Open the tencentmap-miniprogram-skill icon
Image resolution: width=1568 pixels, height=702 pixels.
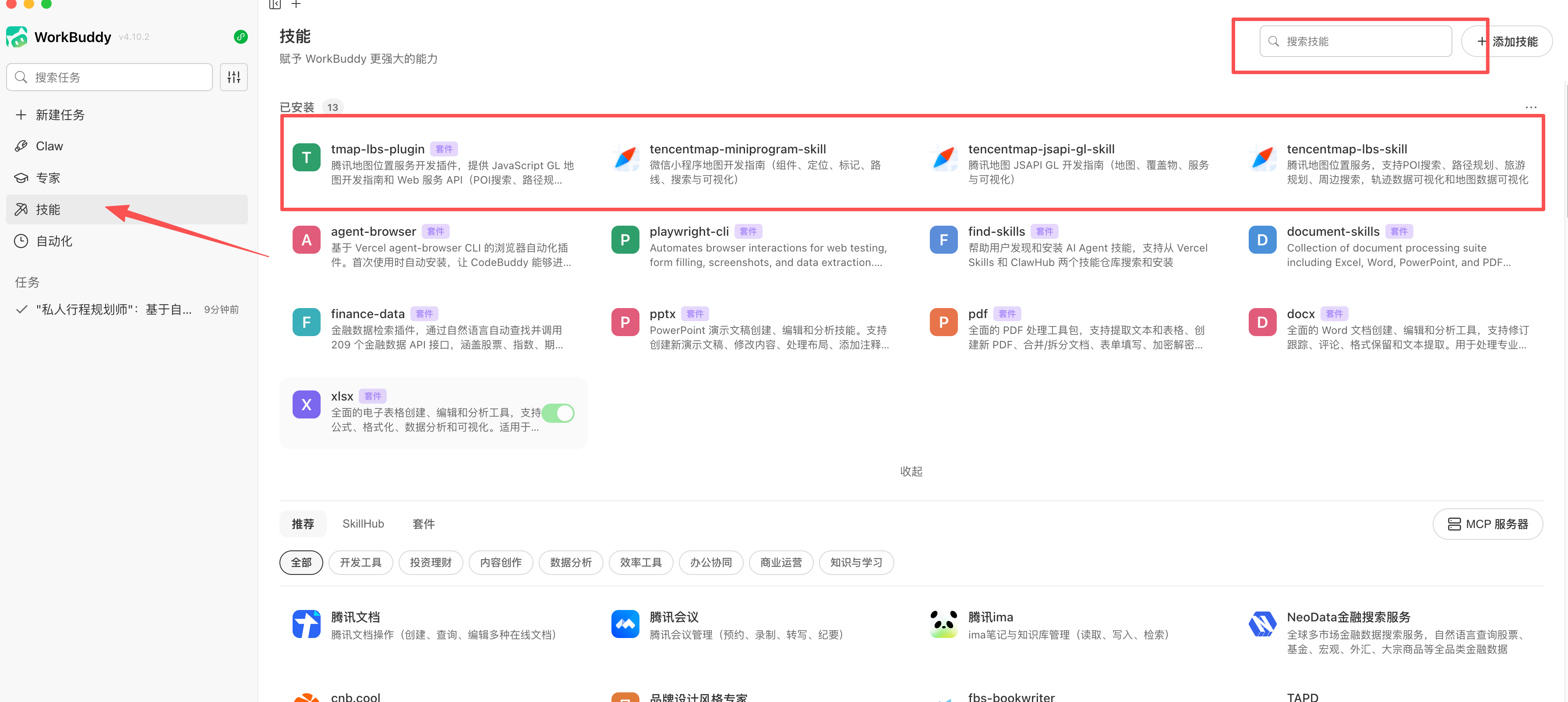(625, 158)
